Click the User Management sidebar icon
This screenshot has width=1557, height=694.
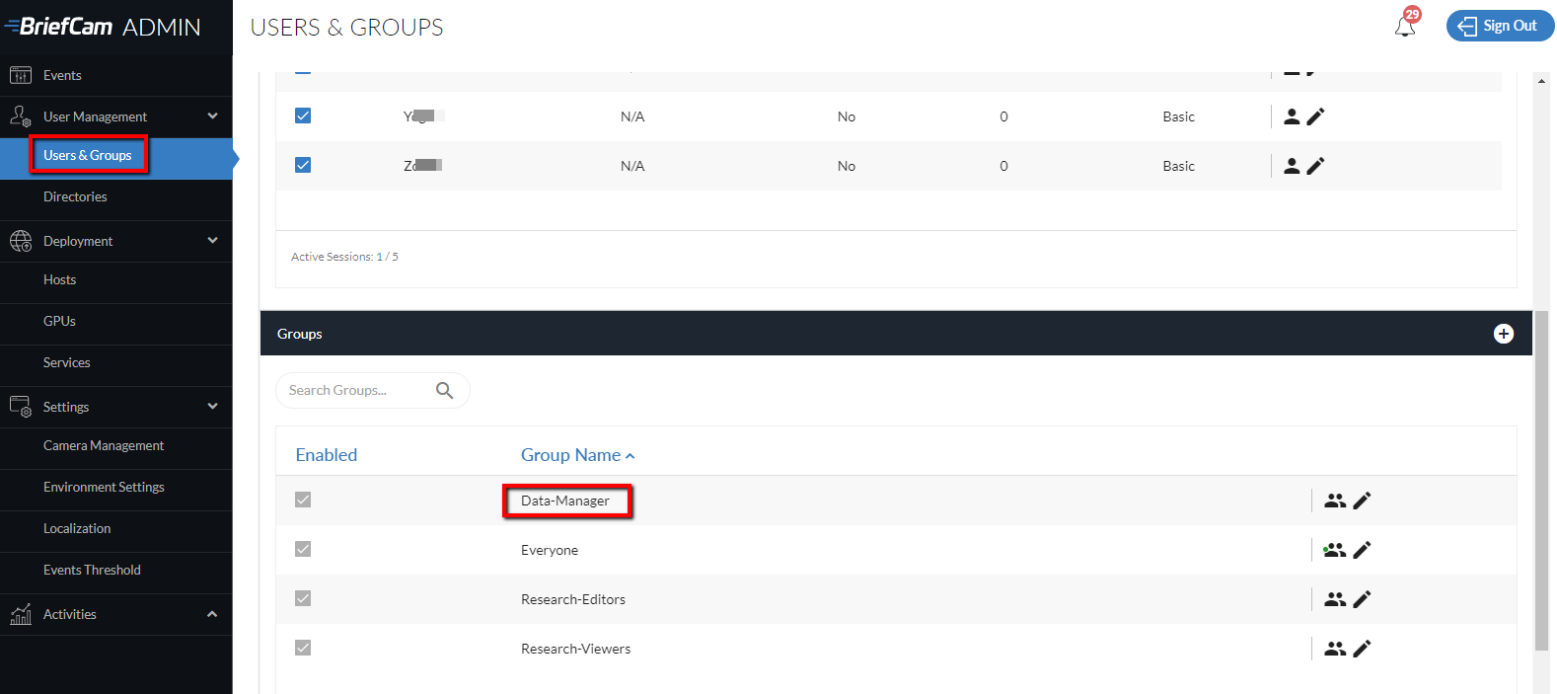coord(21,117)
